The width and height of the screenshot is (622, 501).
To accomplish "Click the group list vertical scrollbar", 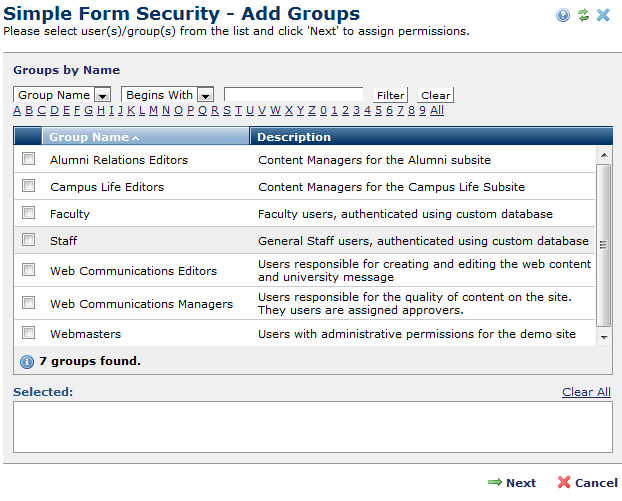I will [603, 245].
